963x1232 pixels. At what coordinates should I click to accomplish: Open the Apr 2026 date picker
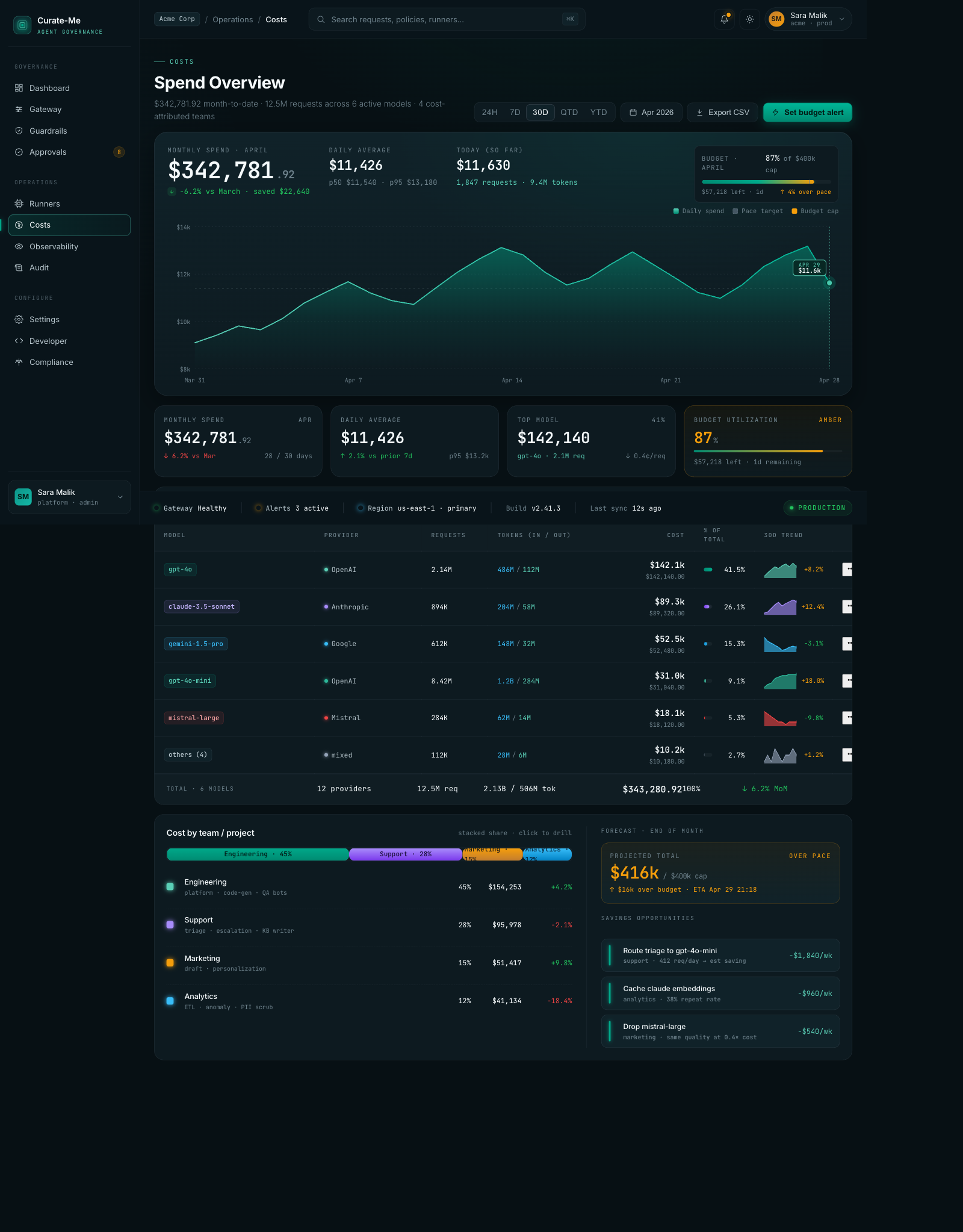click(x=651, y=113)
